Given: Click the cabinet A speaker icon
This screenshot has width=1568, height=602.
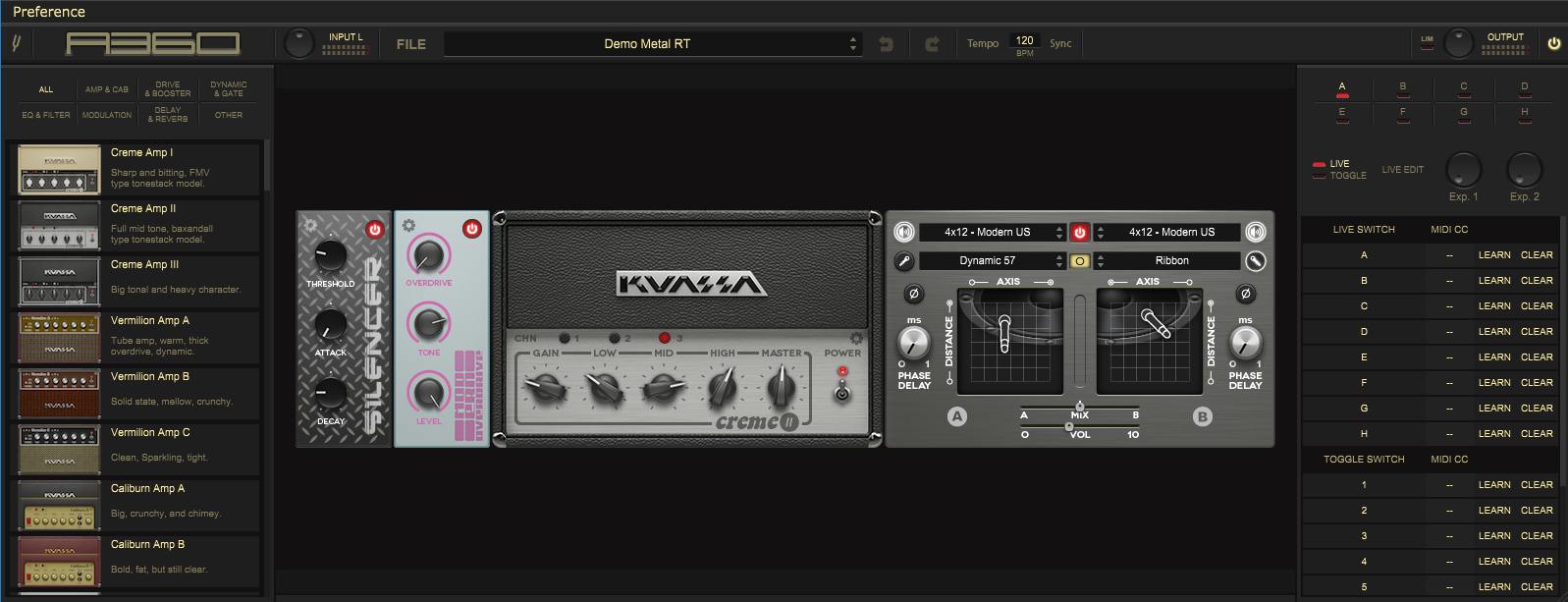Looking at the screenshot, I should (903, 233).
